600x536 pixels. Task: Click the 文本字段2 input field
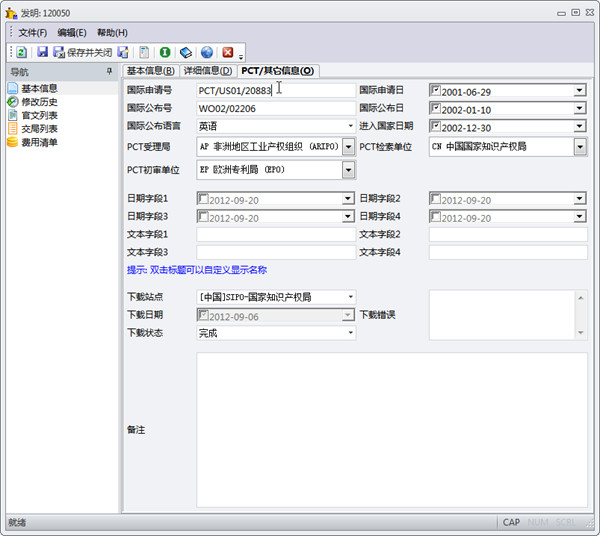[x=508, y=234]
